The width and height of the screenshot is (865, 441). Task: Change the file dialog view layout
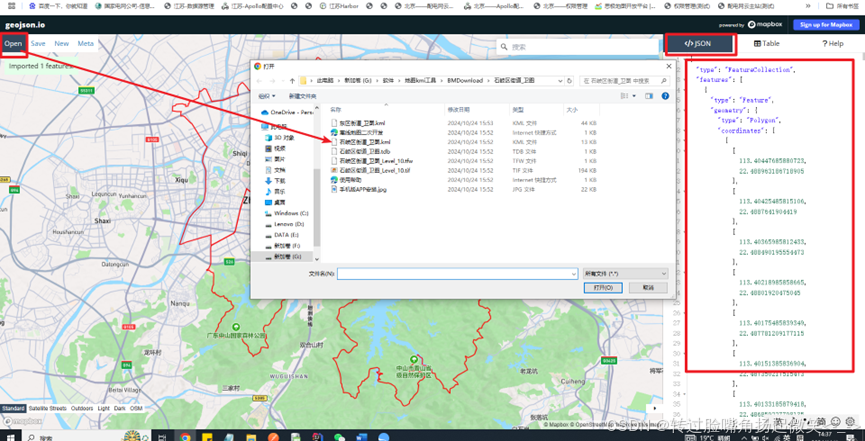624,96
